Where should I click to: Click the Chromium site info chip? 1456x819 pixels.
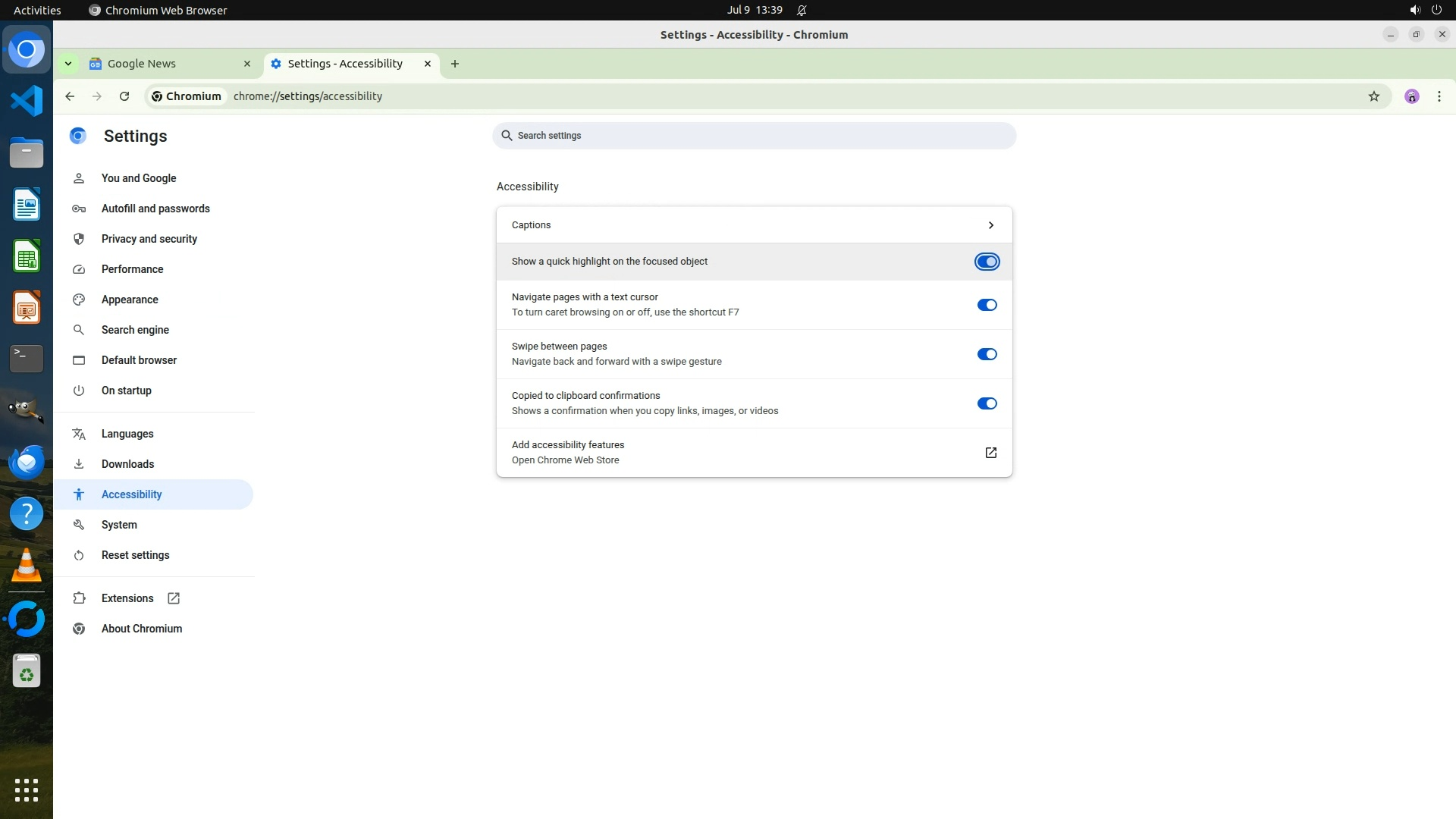pyautogui.click(x=187, y=96)
